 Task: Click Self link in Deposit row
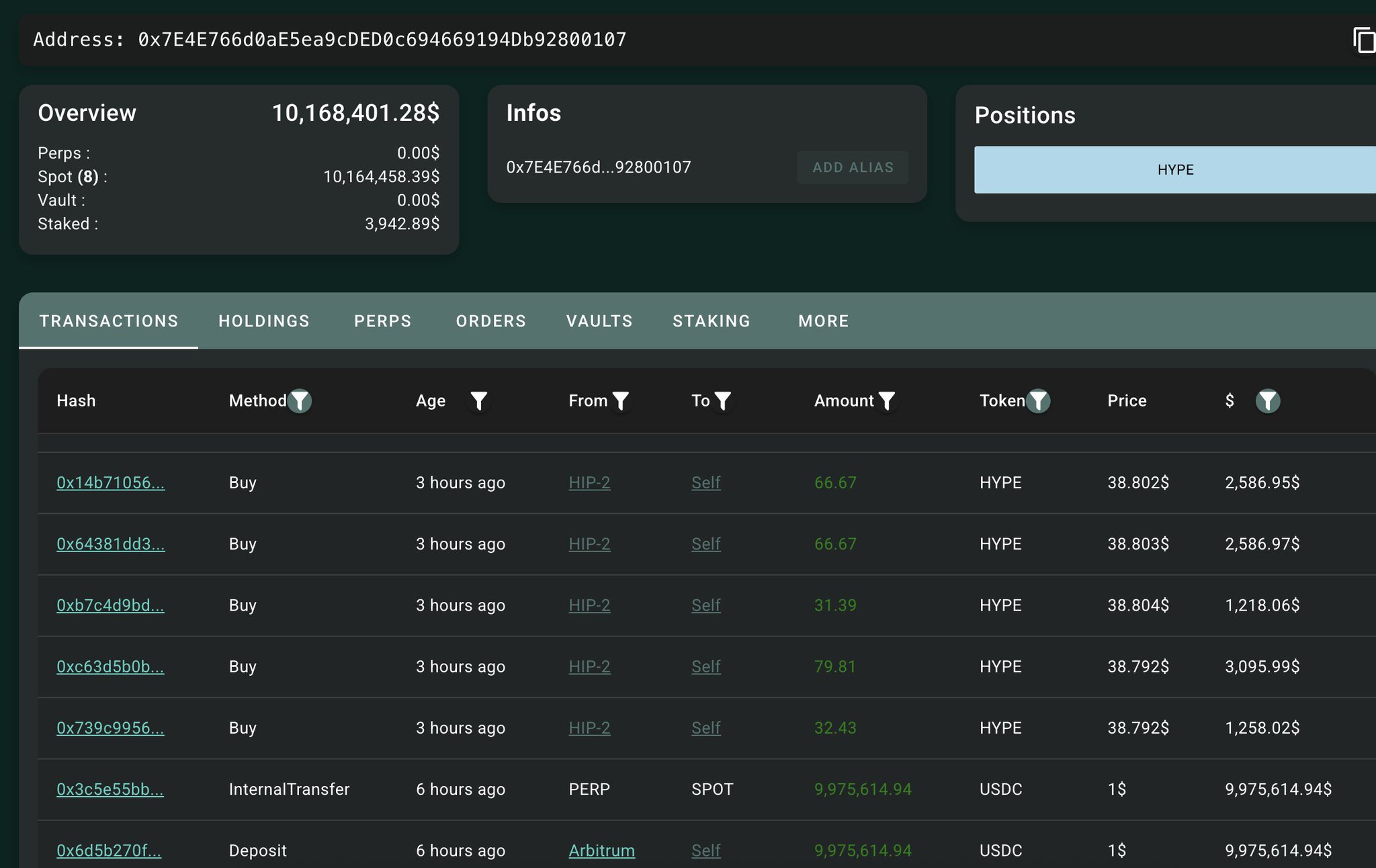click(706, 851)
